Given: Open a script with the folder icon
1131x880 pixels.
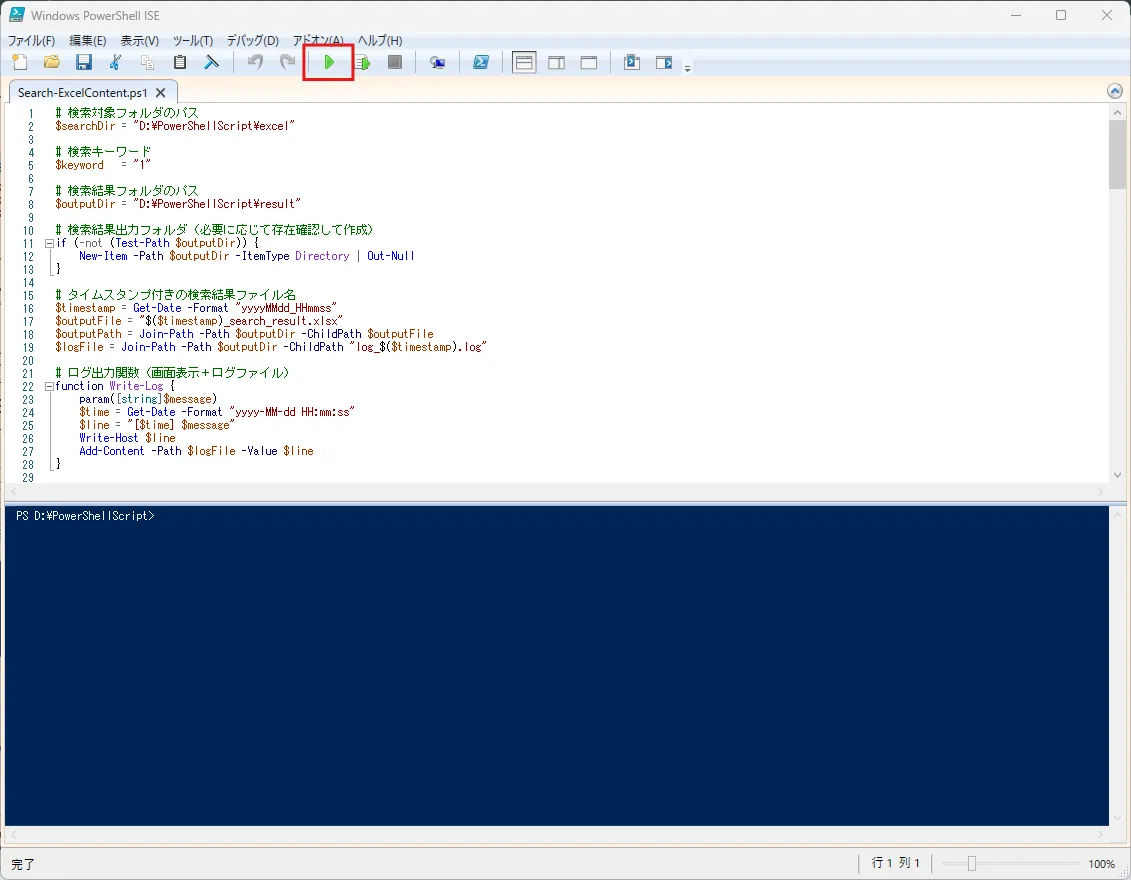Looking at the screenshot, I should pyautogui.click(x=52, y=62).
